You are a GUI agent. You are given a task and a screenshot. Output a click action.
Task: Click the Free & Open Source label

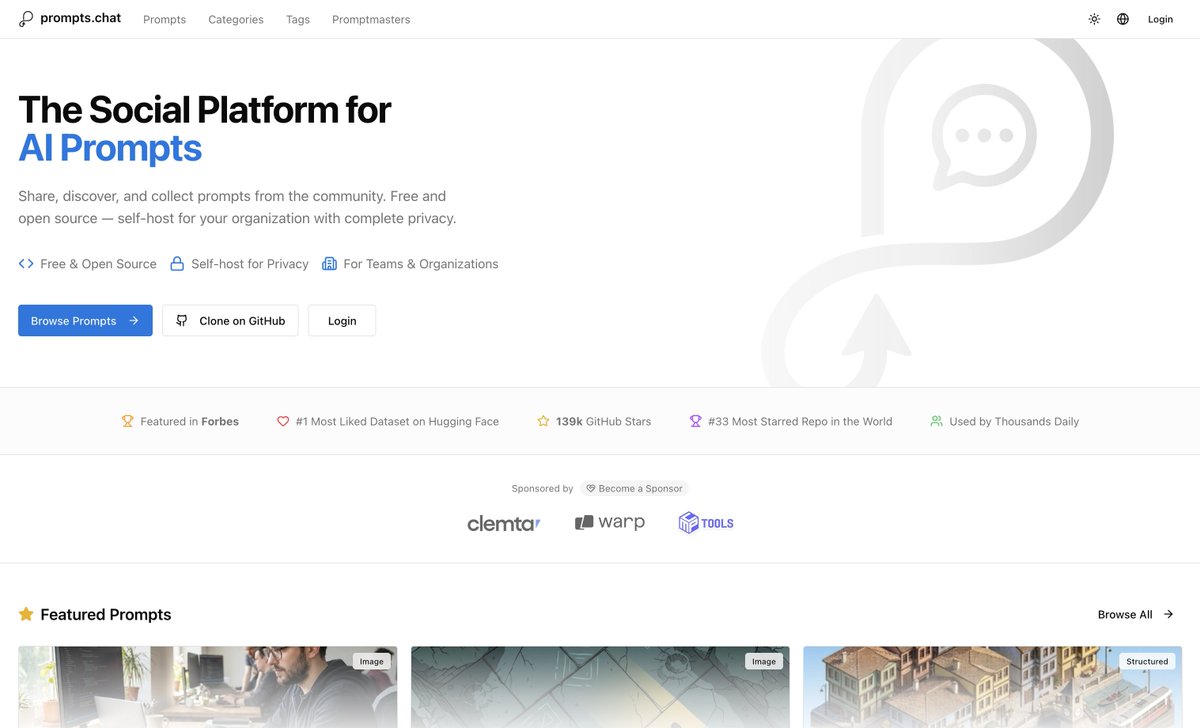coord(98,264)
